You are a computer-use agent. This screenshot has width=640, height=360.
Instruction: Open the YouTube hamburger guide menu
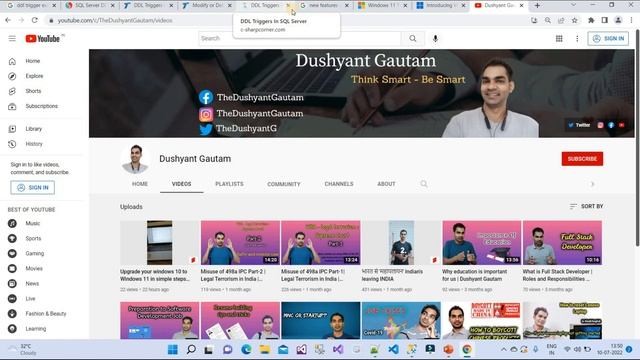coord(12,38)
